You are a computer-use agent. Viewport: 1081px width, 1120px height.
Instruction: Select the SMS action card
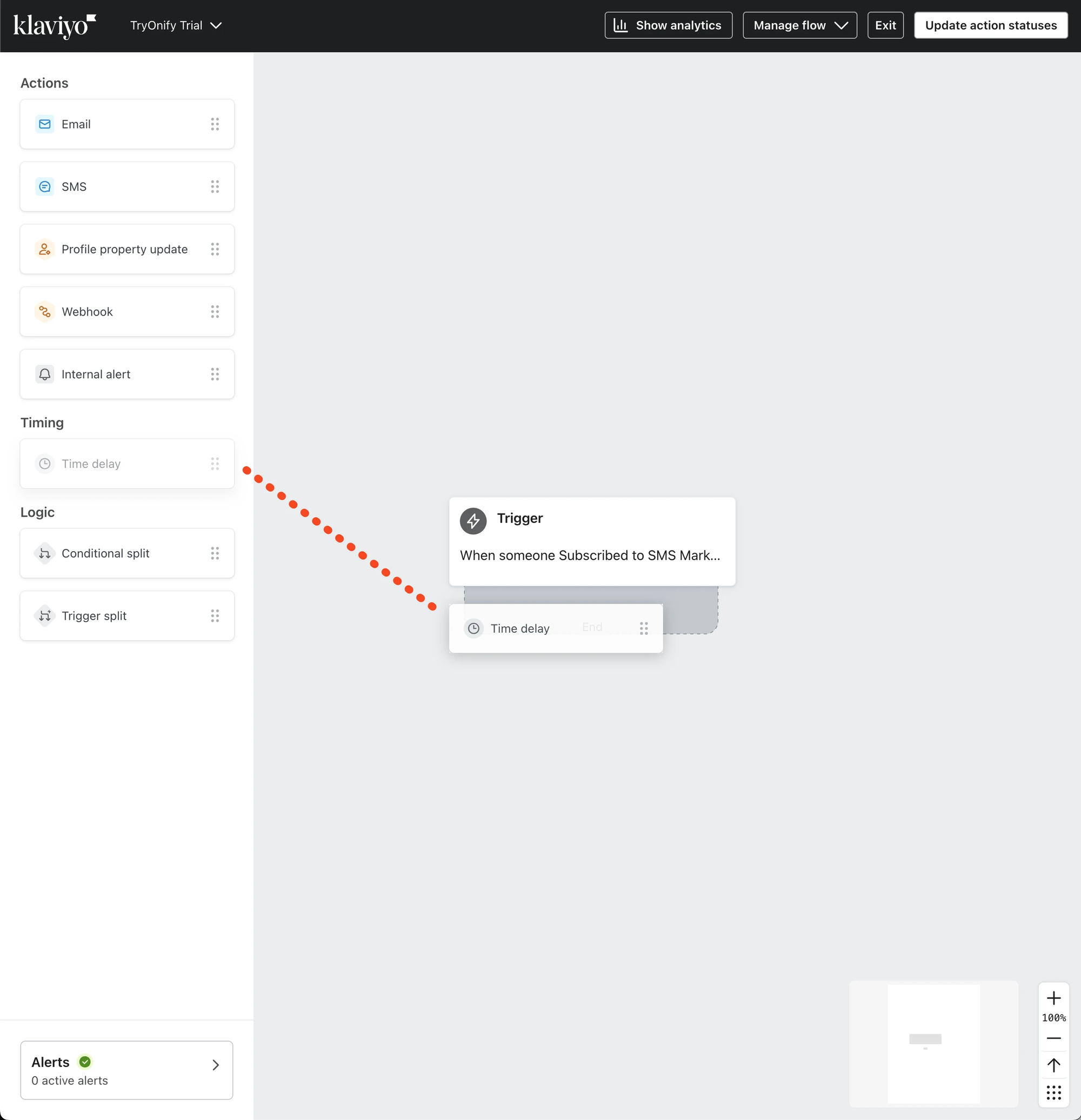pos(127,187)
